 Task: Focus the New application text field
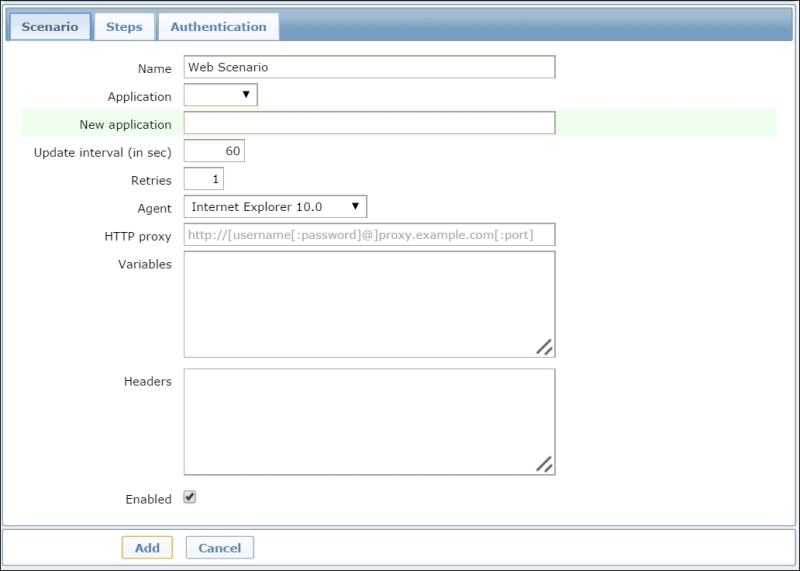[369, 123]
